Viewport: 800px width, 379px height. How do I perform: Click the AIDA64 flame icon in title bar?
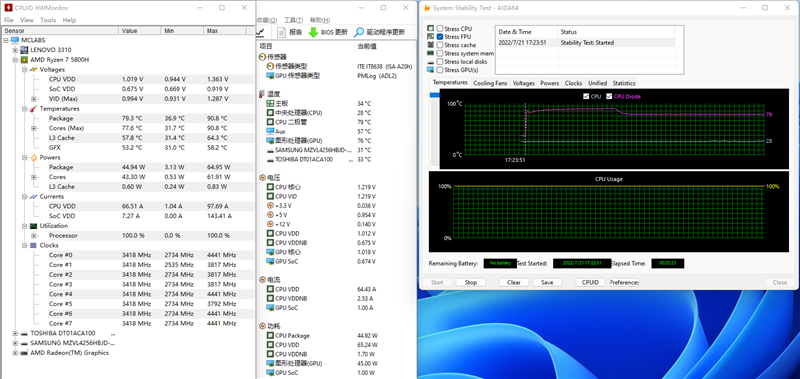click(x=427, y=8)
